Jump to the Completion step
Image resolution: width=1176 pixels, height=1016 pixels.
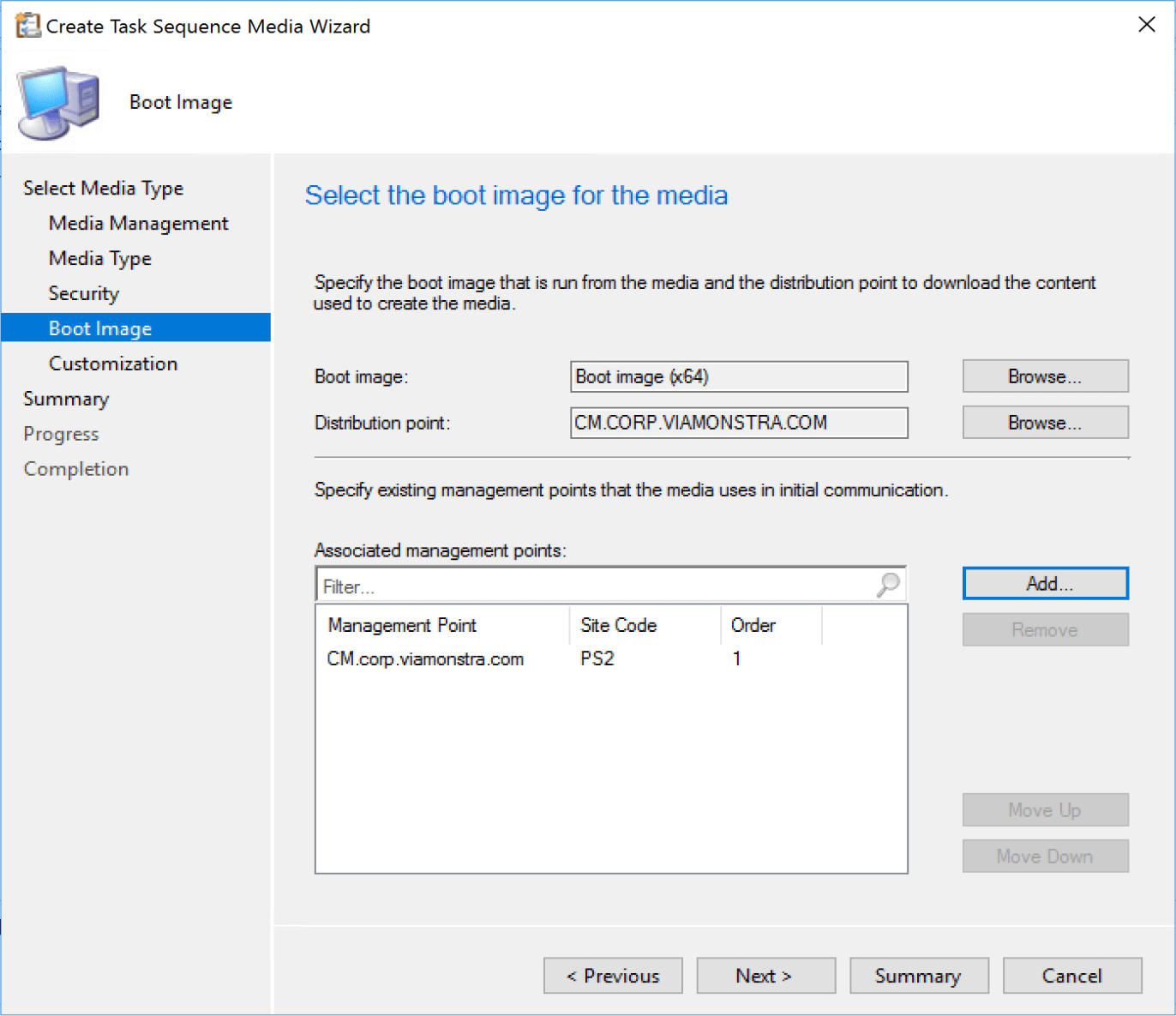[x=75, y=468]
